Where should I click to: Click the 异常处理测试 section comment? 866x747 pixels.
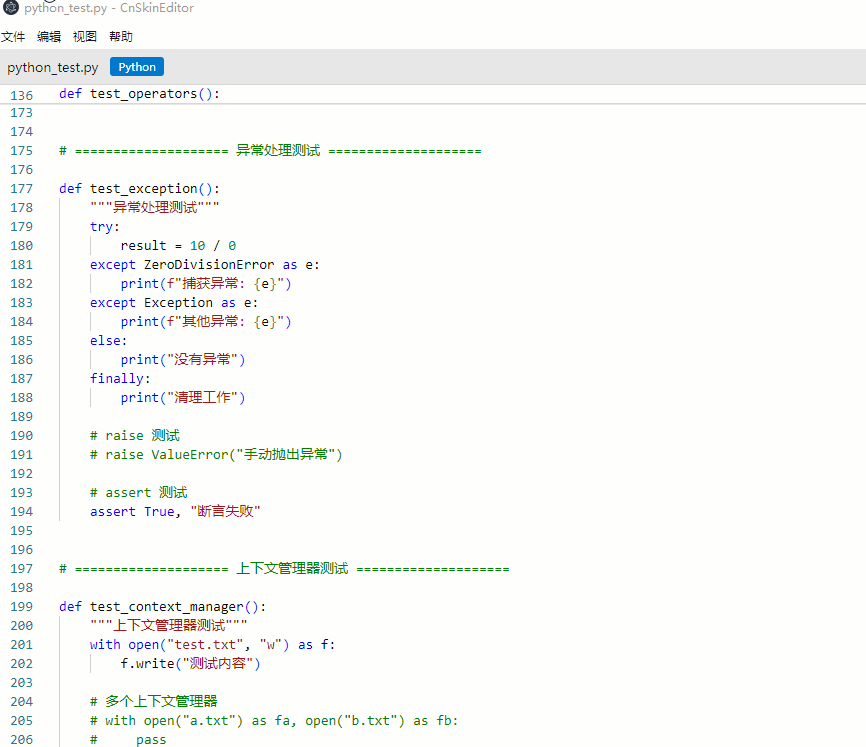click(278, 151)
